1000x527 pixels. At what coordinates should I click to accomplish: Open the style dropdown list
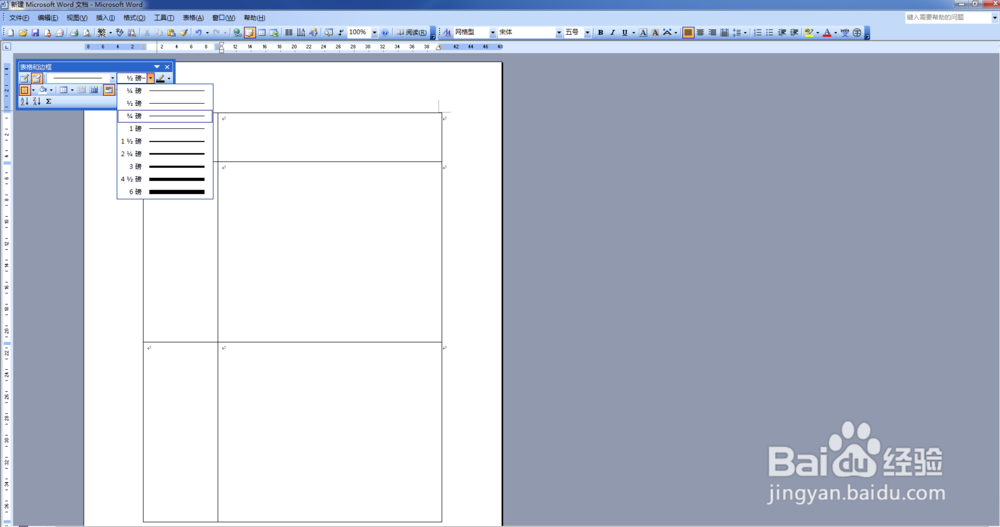click(x=492, y=32)
